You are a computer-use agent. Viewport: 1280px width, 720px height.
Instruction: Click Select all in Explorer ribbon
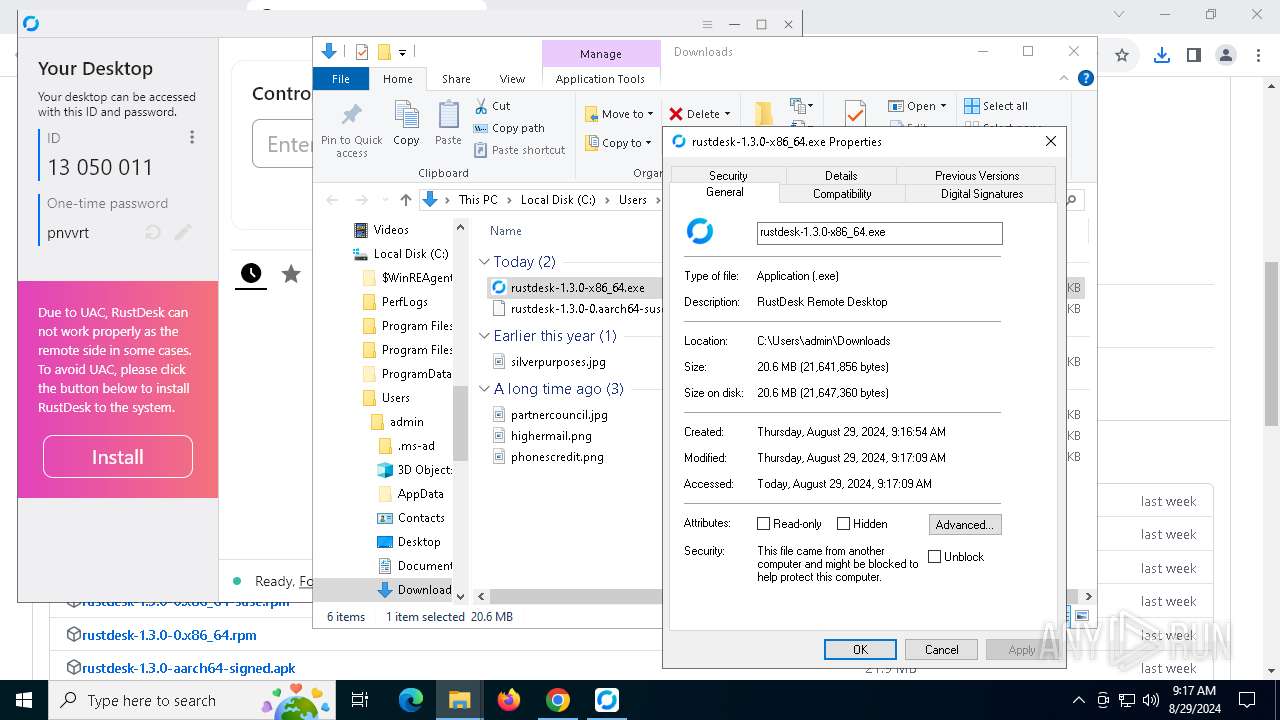point(996,106)
